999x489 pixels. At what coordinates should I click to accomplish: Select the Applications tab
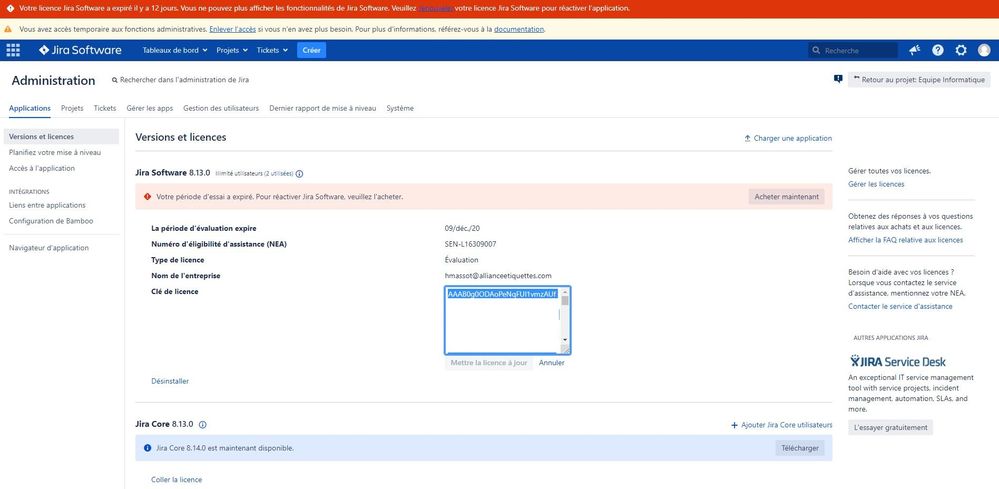pyautogui.click(x=30, y=108)
